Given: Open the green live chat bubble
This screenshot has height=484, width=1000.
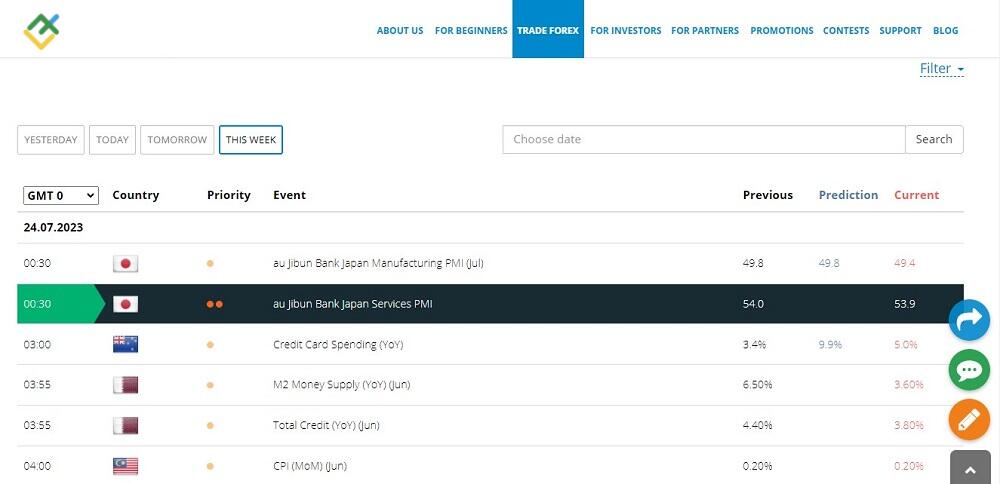Looking at the screenshot, I should [968, 370].
